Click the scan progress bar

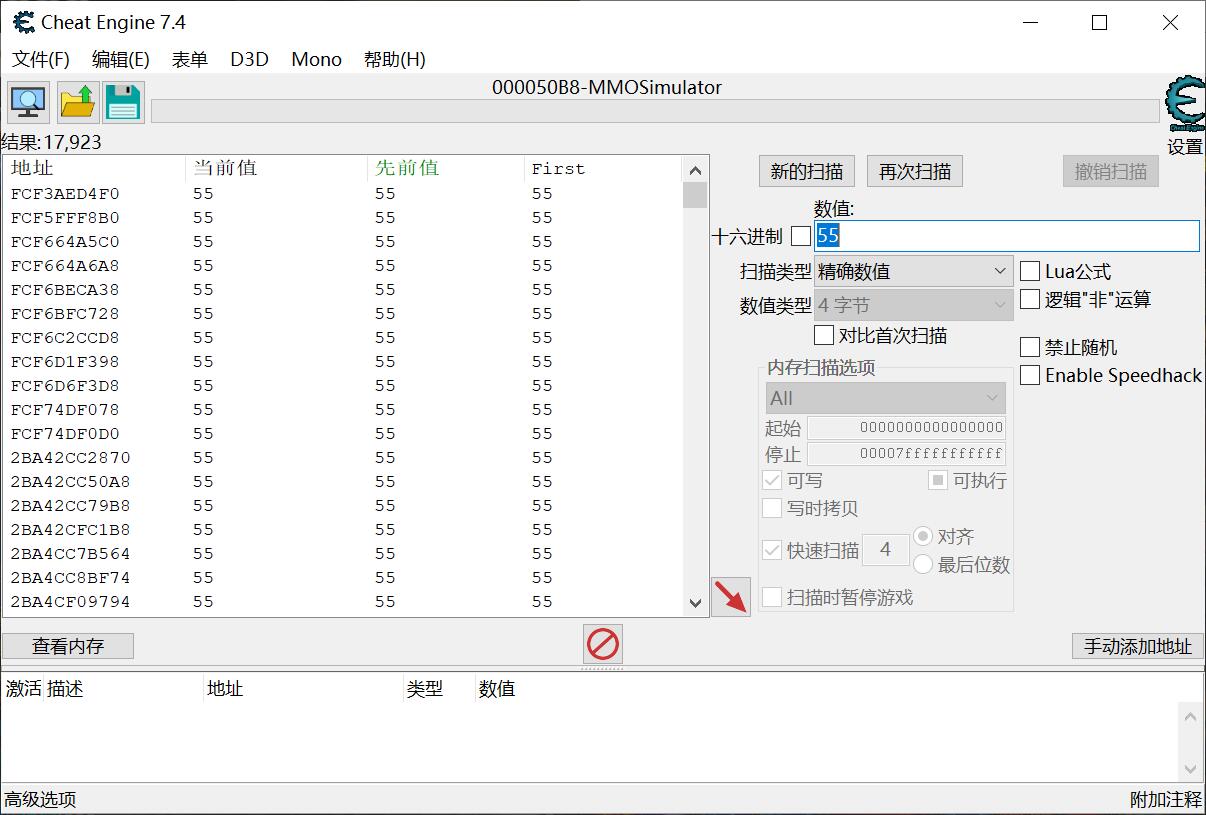pos(655,110)
